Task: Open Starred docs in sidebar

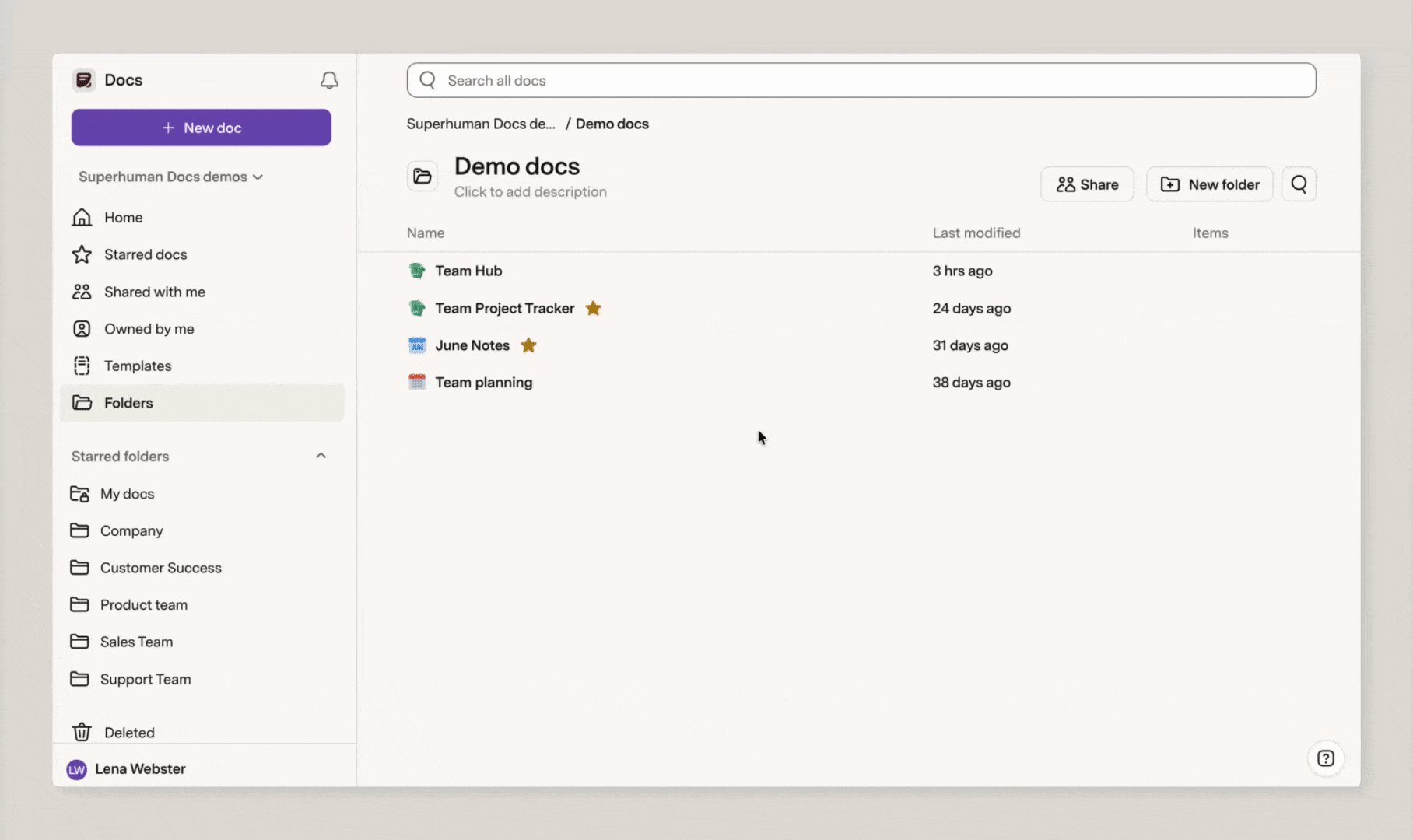Action: point(202,254)
